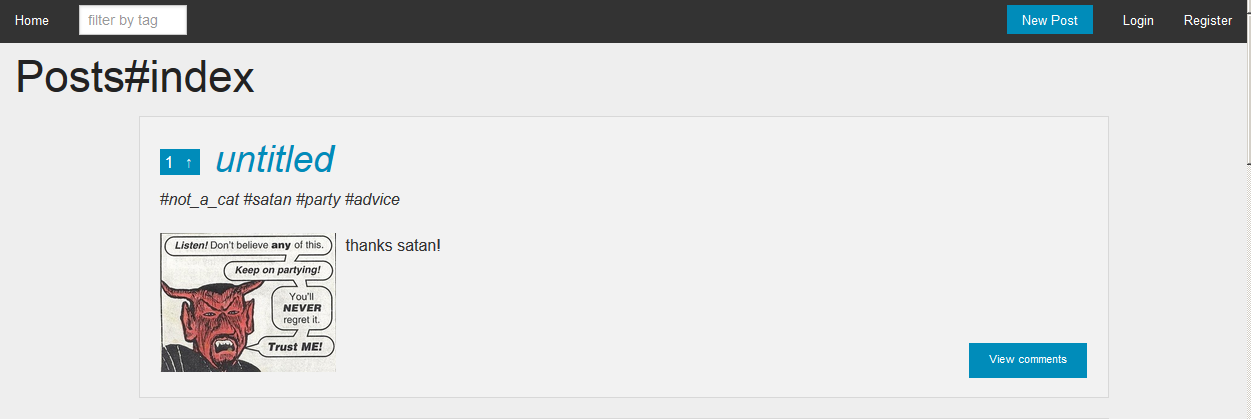Image resolution: width=1251 pixels, height=419 pixels.
Task: Go to the Home page
Action: click(32, 20)
